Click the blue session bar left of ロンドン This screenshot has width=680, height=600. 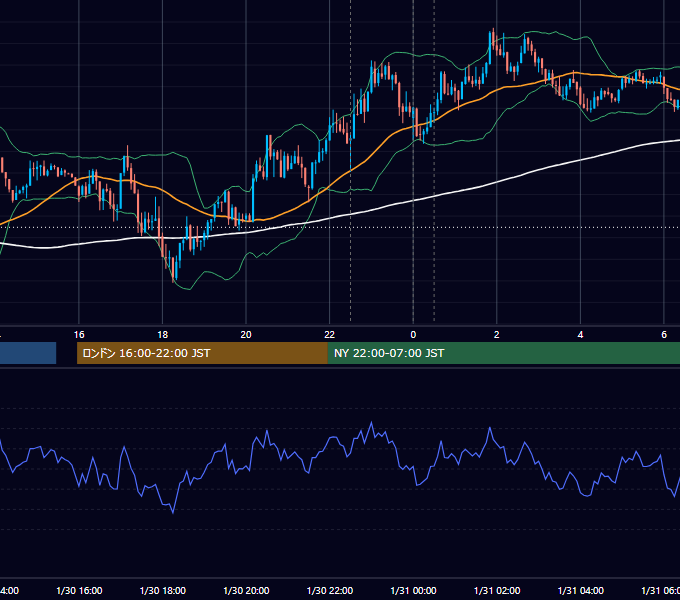(28, 353)
